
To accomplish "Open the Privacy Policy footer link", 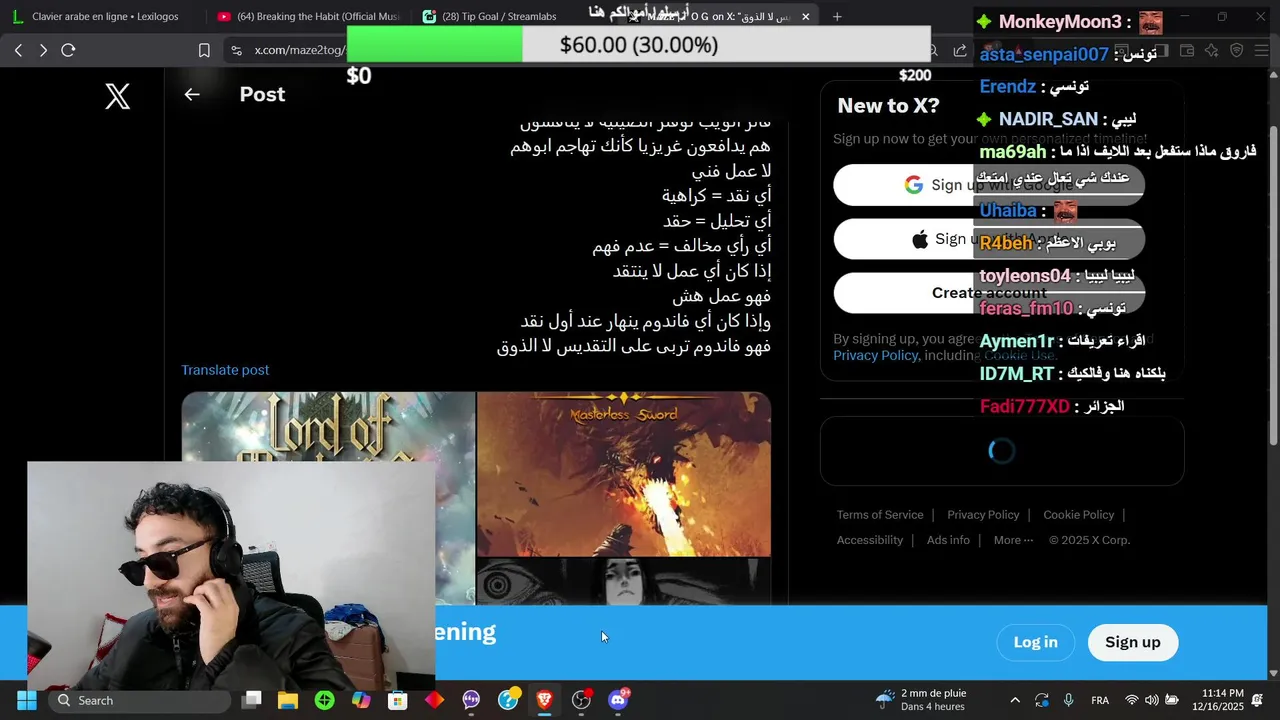I will pos(983,515).
